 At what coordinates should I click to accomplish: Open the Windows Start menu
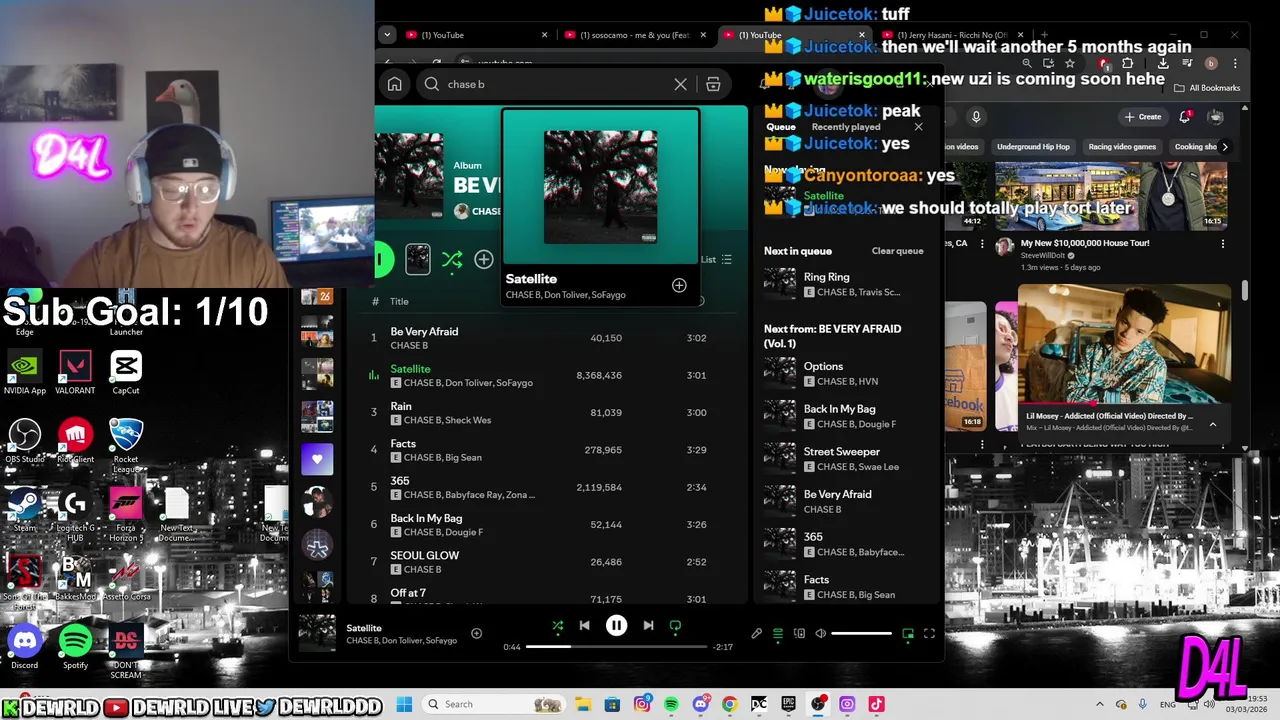click(x=404, y=704)
